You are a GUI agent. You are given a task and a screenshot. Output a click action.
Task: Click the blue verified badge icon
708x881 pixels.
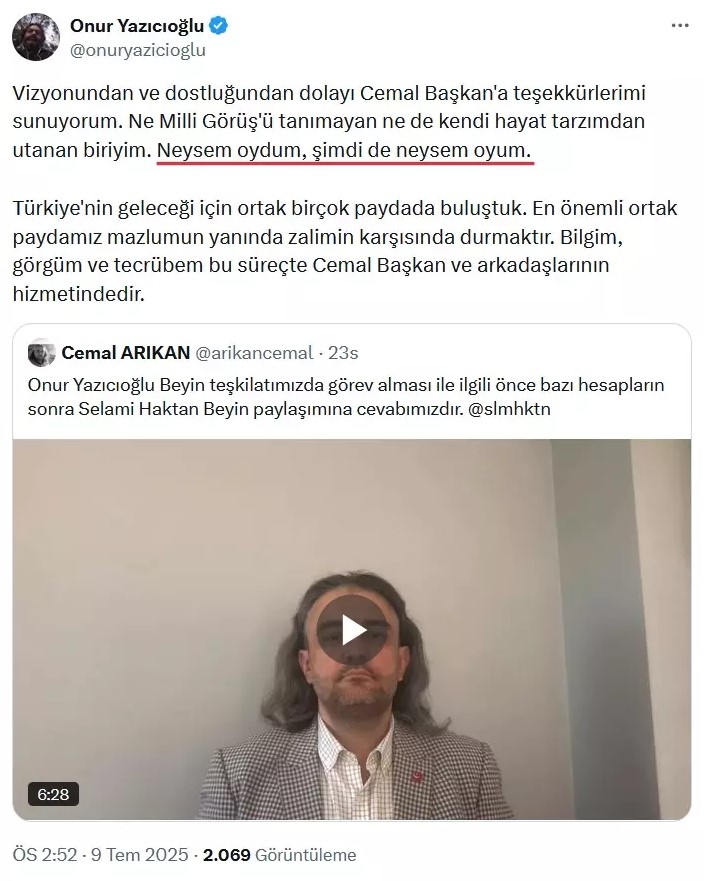pyautogui.click(x=218, y=26)
